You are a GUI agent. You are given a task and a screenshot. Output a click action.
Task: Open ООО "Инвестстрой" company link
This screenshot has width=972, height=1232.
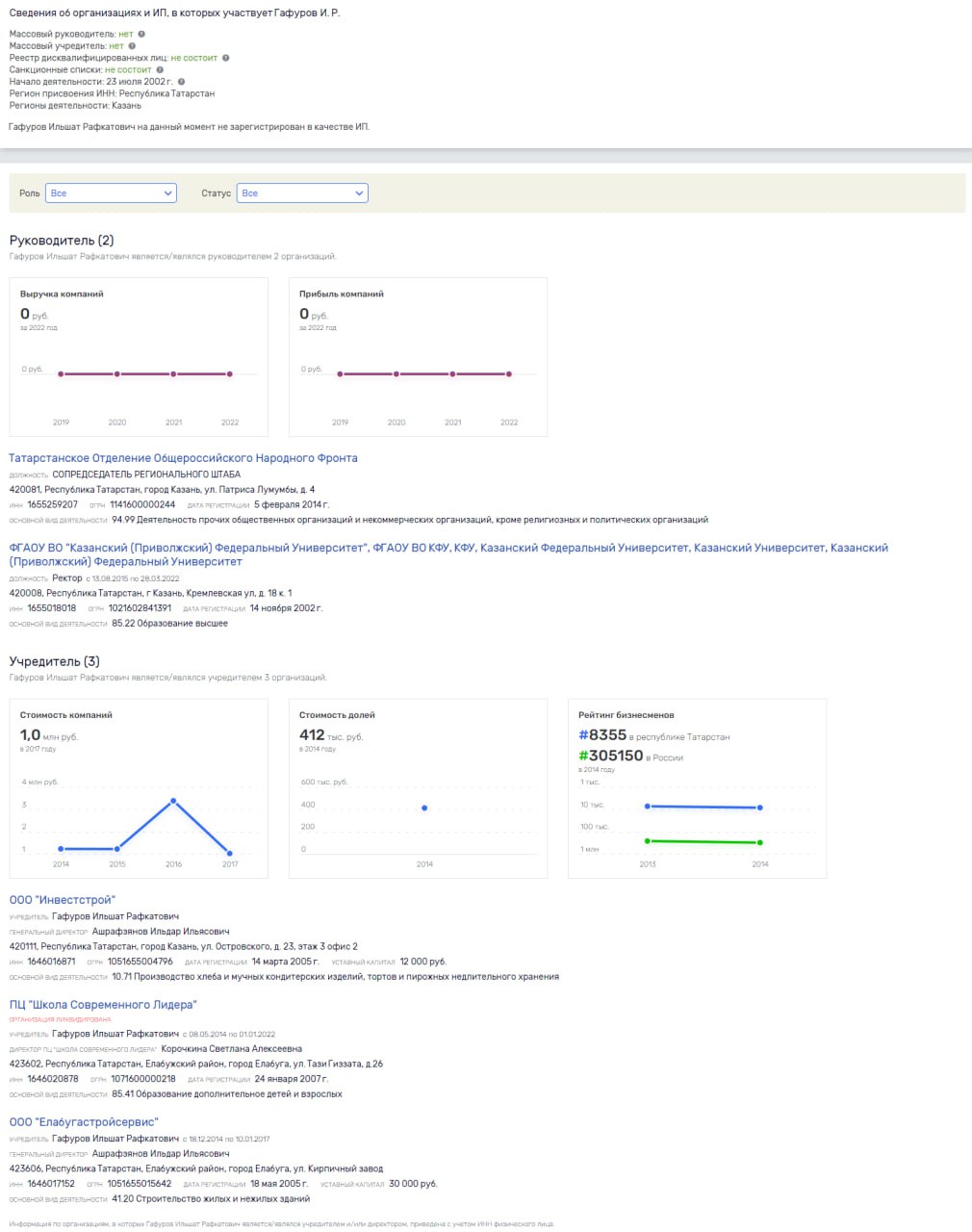click(x=62, y=900)
